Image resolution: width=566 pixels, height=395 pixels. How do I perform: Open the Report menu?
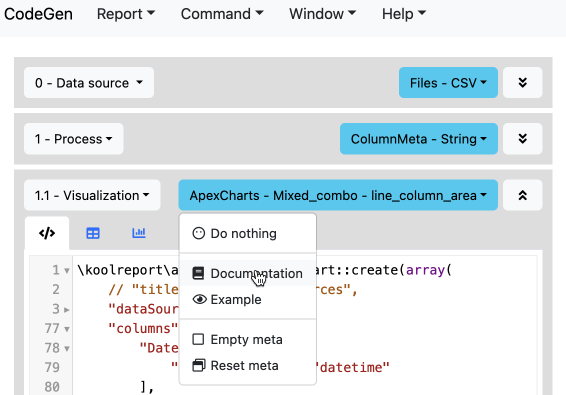[126, 14]
